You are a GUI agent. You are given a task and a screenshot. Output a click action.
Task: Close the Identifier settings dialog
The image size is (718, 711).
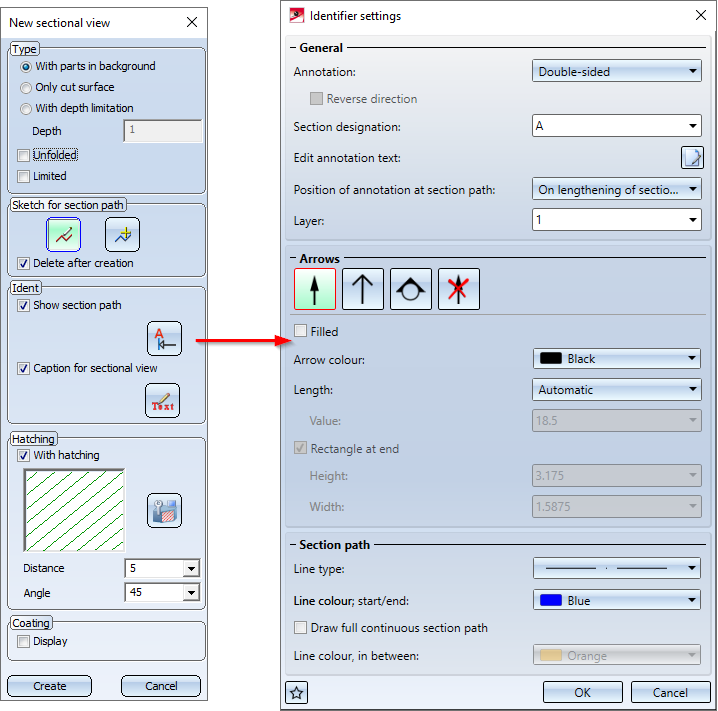pos(701,15)
